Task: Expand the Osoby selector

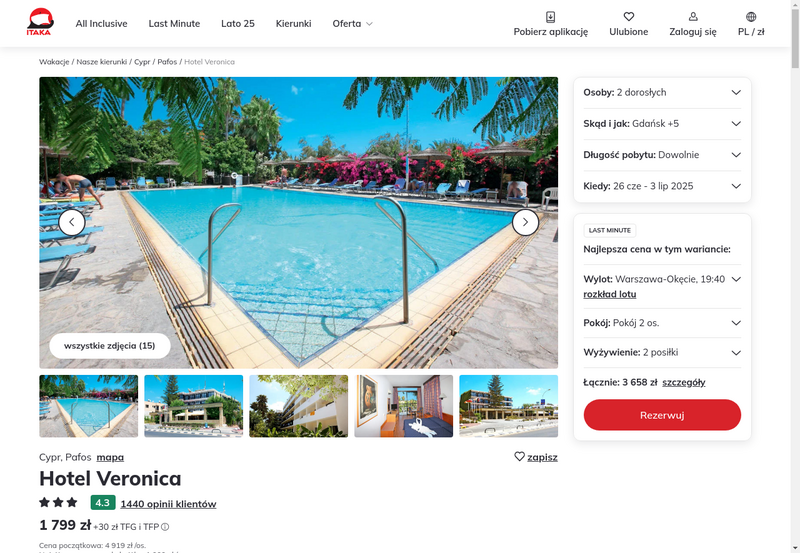Action: [x=662, y=92]
